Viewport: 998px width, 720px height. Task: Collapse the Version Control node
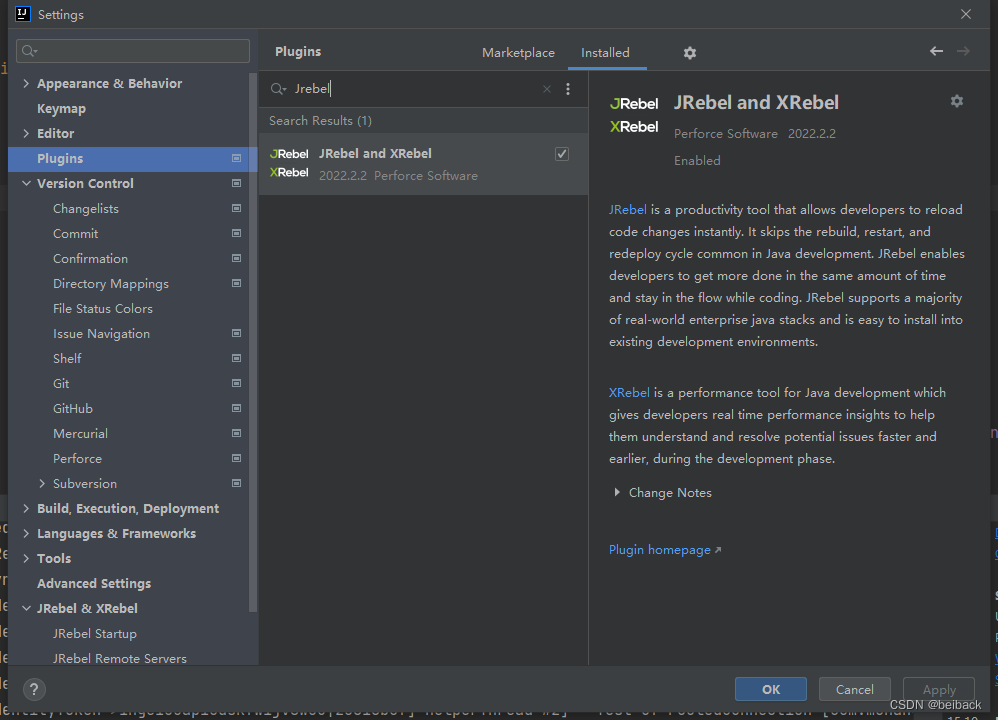[x=26, y=183]
